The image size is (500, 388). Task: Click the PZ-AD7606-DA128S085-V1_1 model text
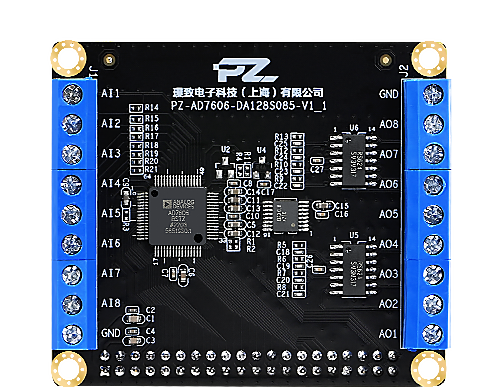coord(249,106)
